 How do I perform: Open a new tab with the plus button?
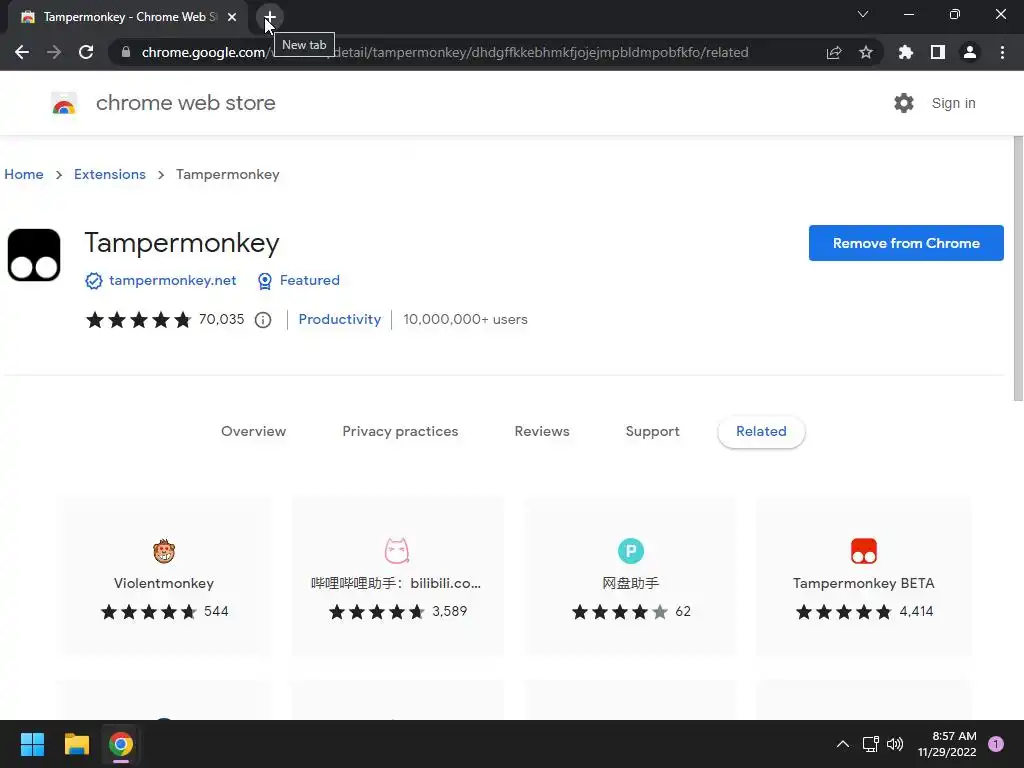tap(270, 17)
